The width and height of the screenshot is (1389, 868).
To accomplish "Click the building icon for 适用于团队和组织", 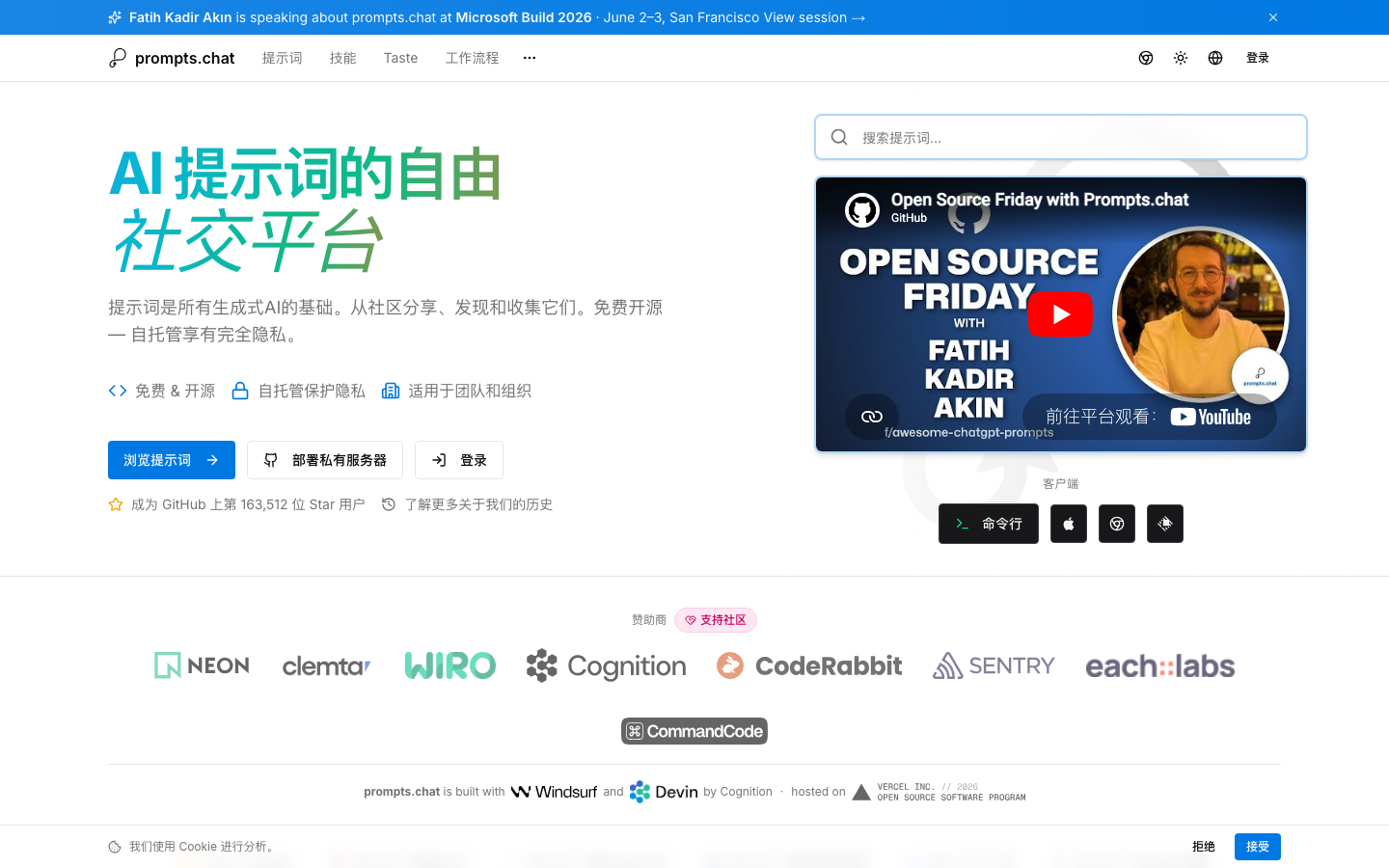I will coord(391,391).
